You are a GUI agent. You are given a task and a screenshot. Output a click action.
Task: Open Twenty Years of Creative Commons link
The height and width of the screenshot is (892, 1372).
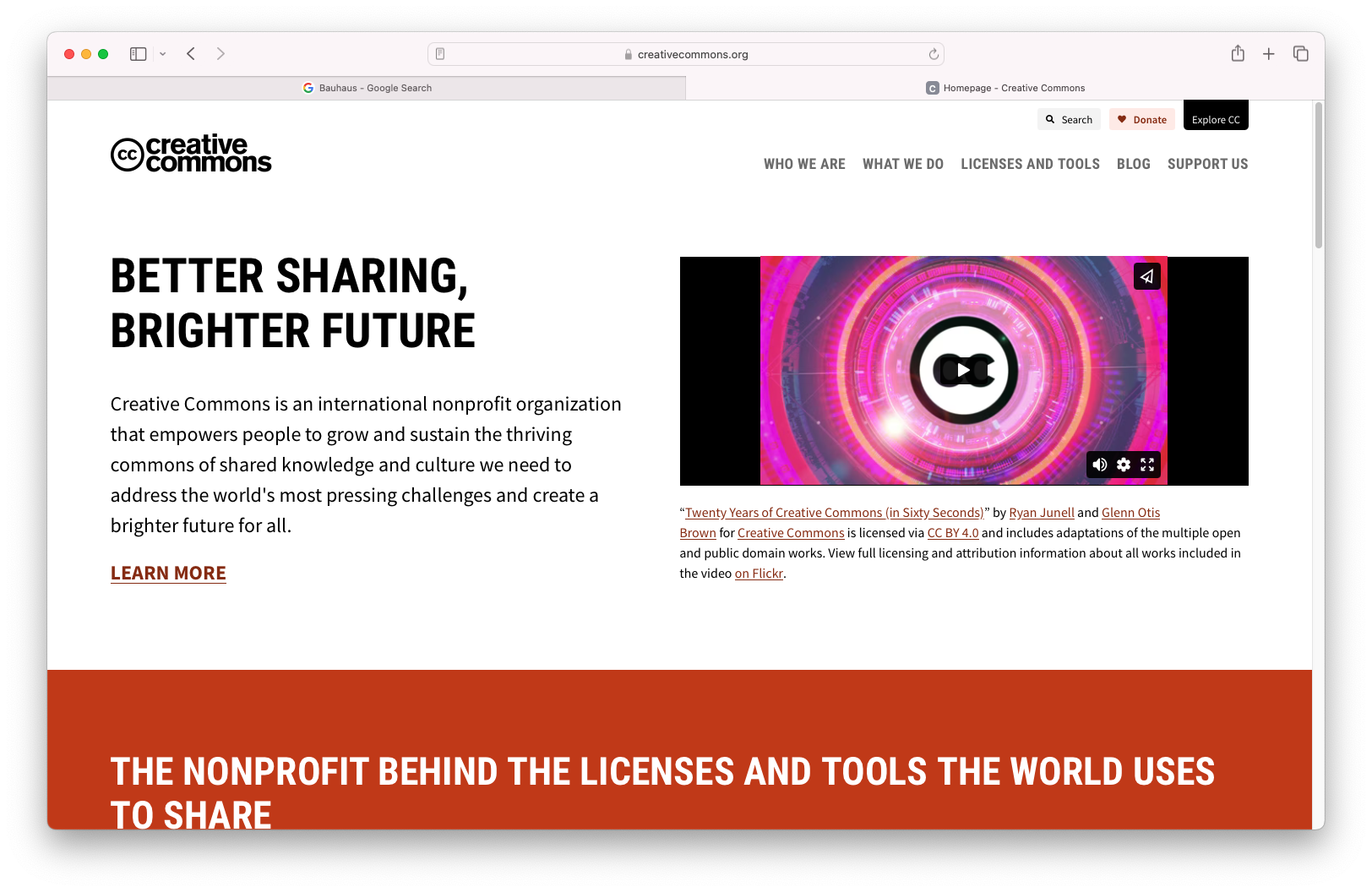pyautogui.click(x=835, y=513)
